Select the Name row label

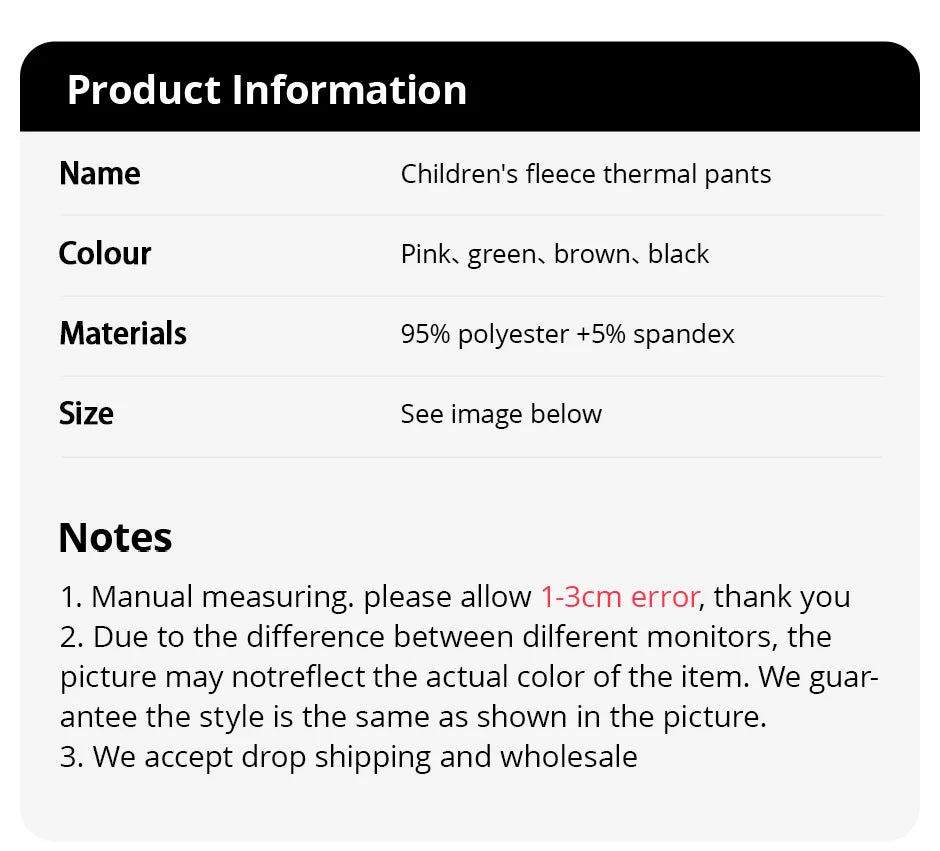[x=100, y=174]
